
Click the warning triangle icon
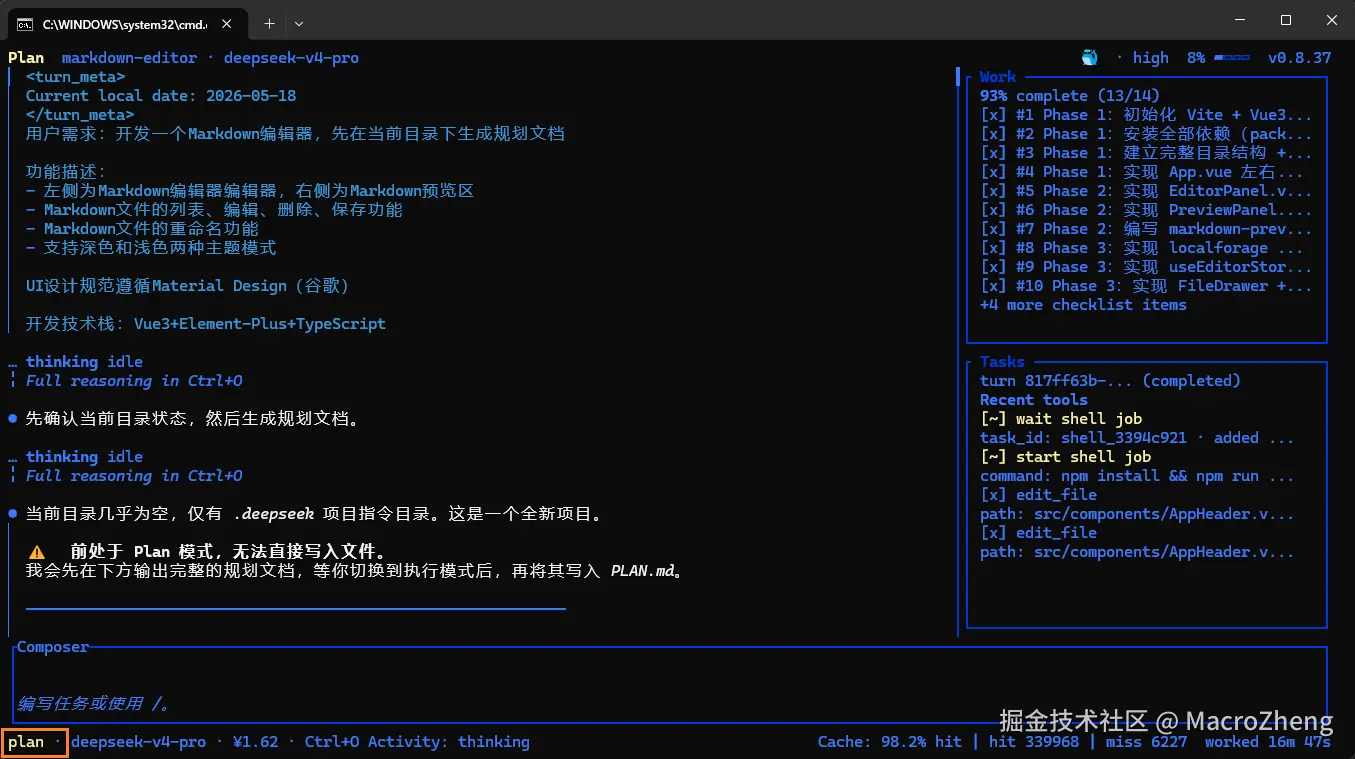(x=37, y=552)
